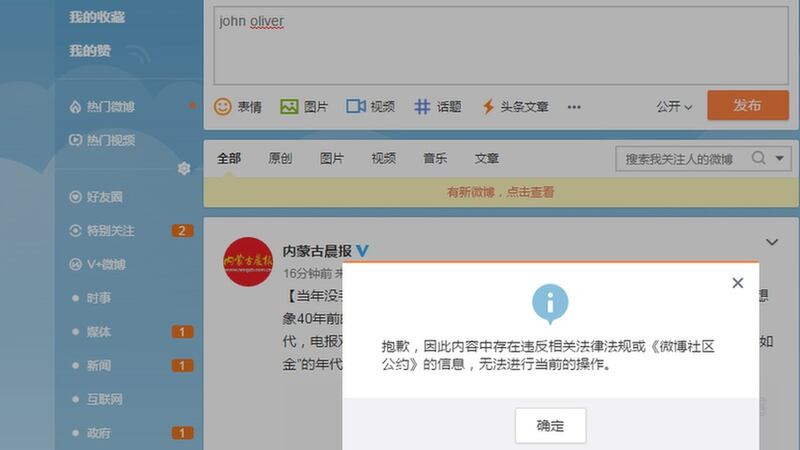Switch to 图片 feed tab

(x=332, y=159)
